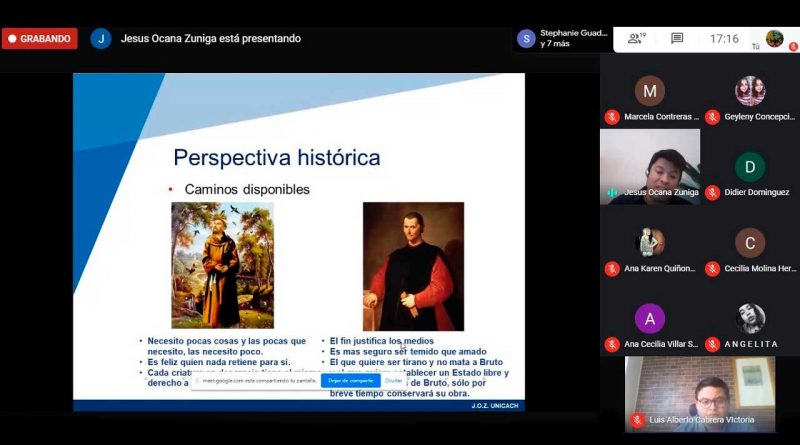
Task: Click muted mic icon of Ana Karen Quiñon...
Action: click(x=612, y=268)
